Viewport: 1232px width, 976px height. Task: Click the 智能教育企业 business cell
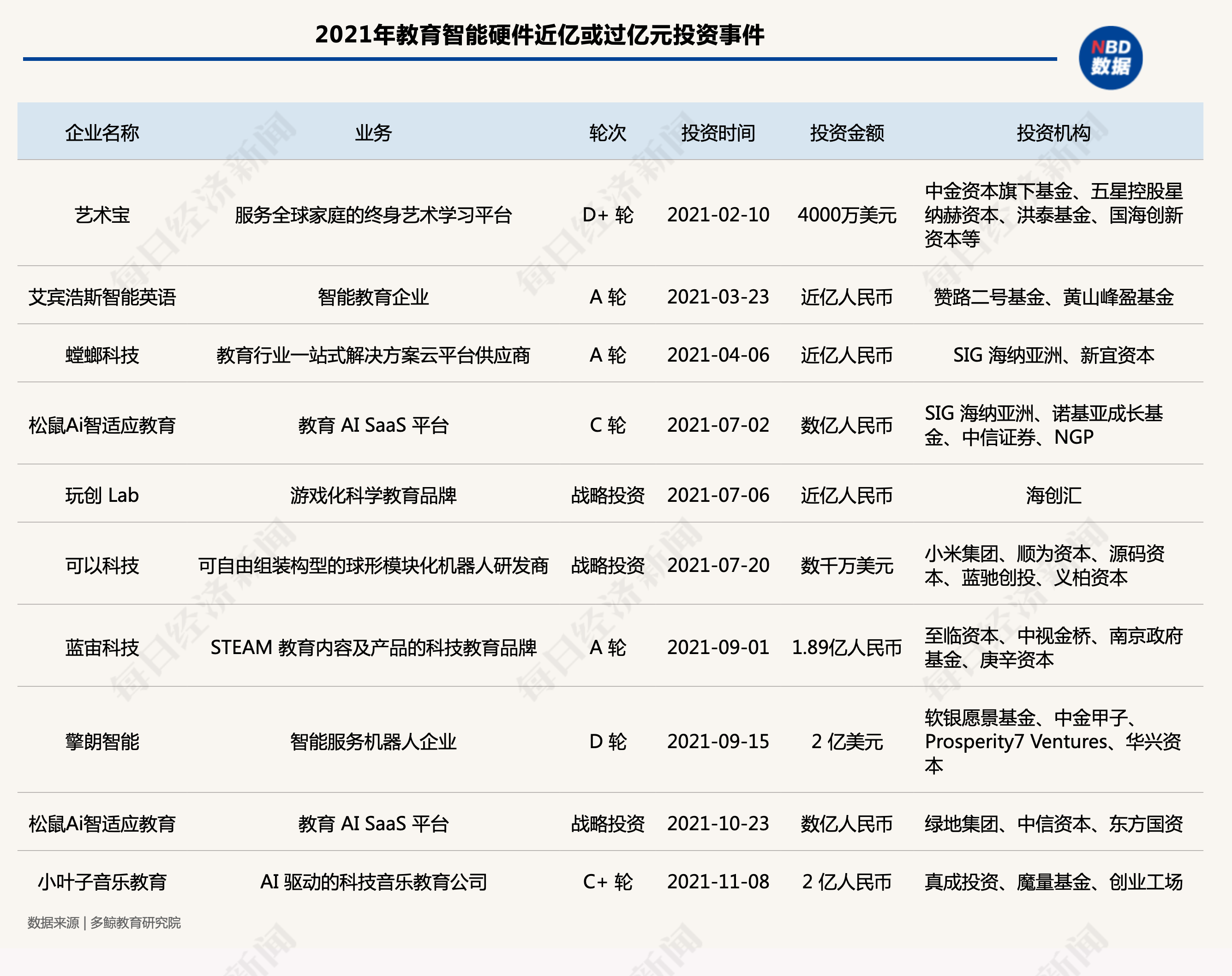tap(373, 298)
